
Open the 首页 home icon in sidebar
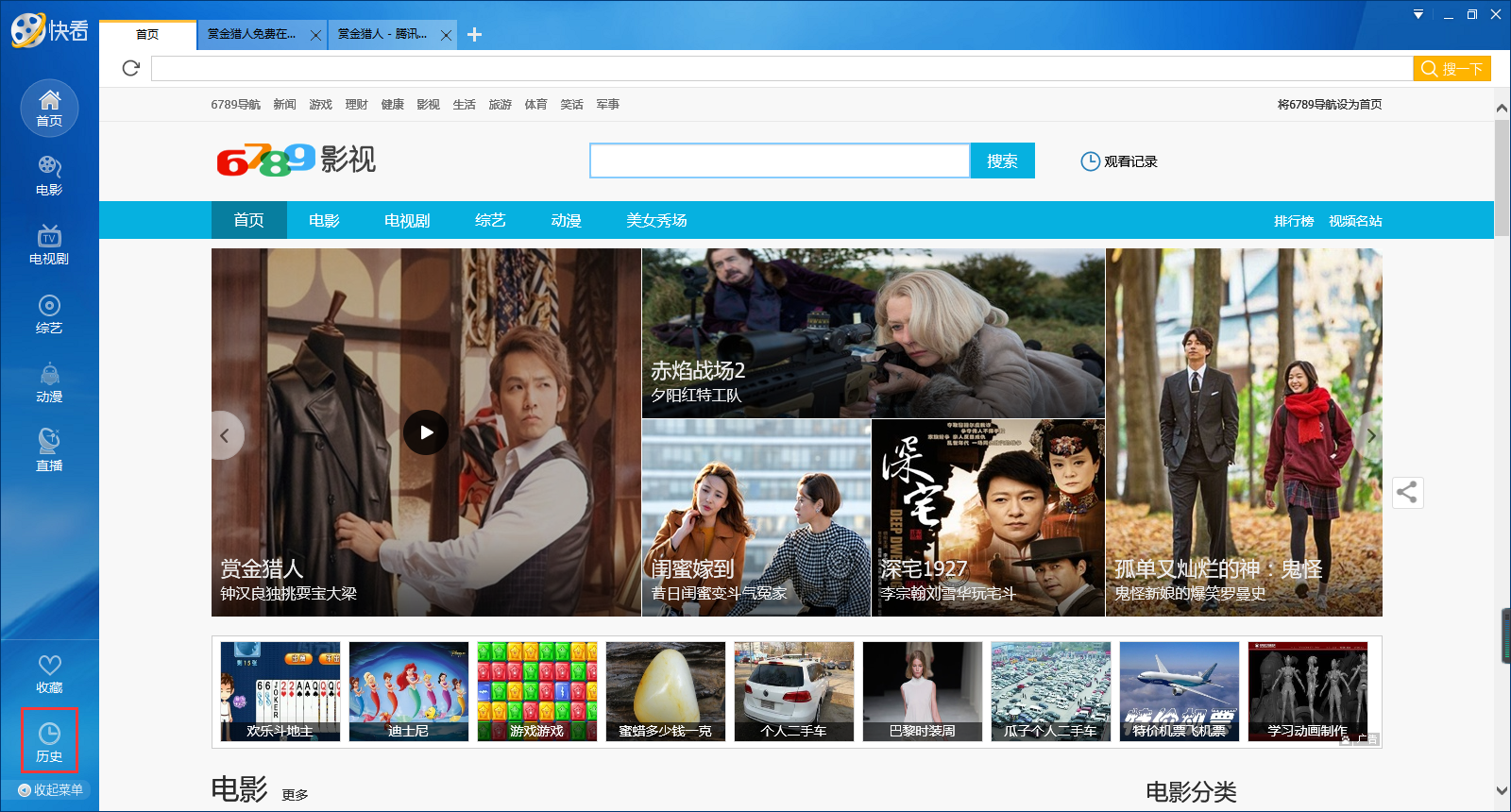[x=49, y=107]
